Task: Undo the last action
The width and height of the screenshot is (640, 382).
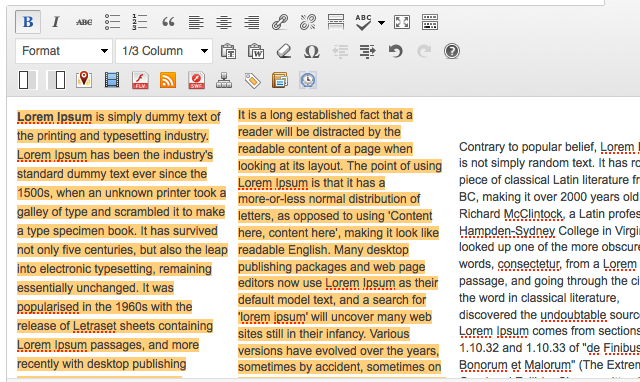Action: 396,51
